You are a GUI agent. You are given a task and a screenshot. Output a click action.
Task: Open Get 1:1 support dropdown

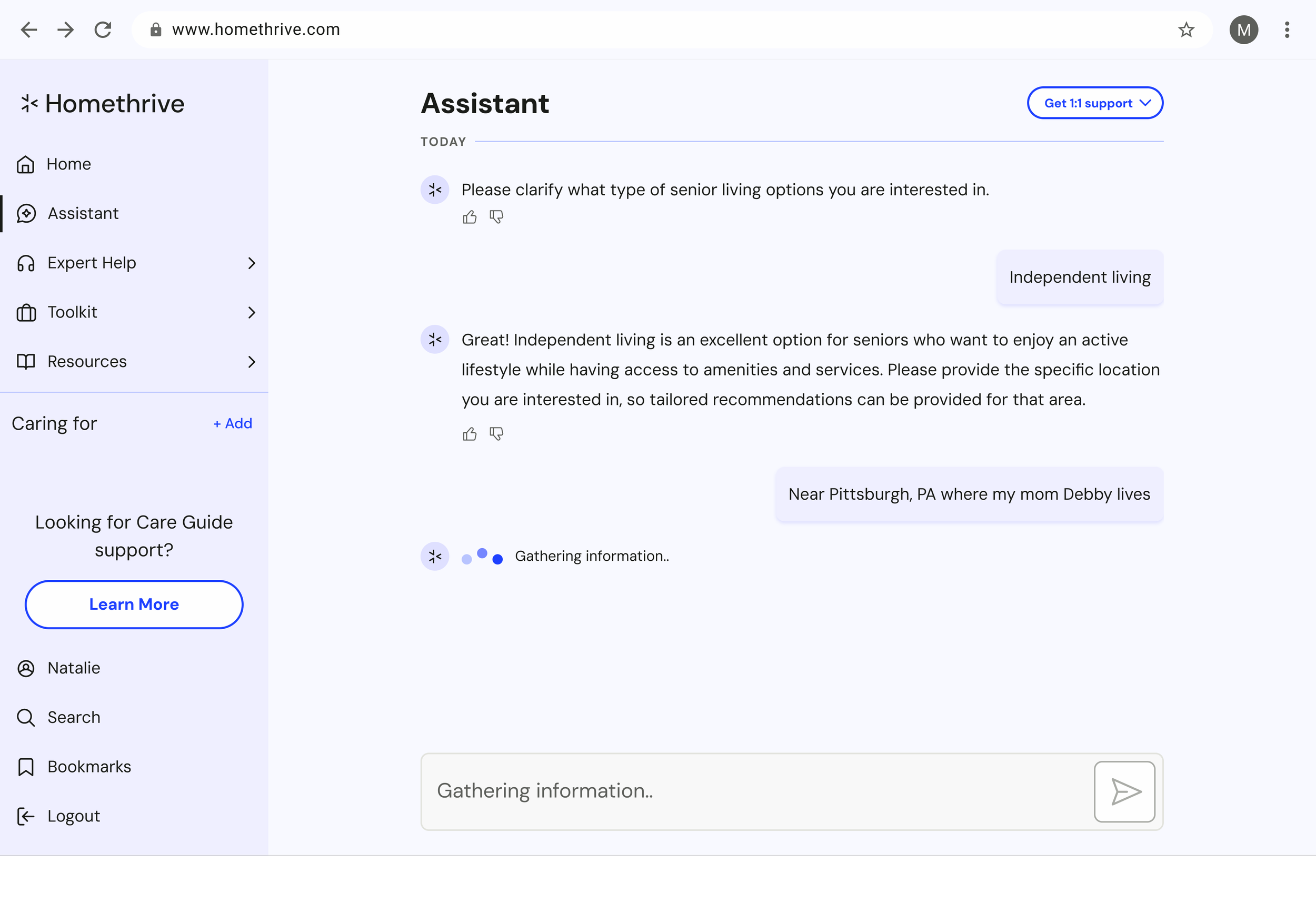pyautogui.click(x=1094, y=103)
